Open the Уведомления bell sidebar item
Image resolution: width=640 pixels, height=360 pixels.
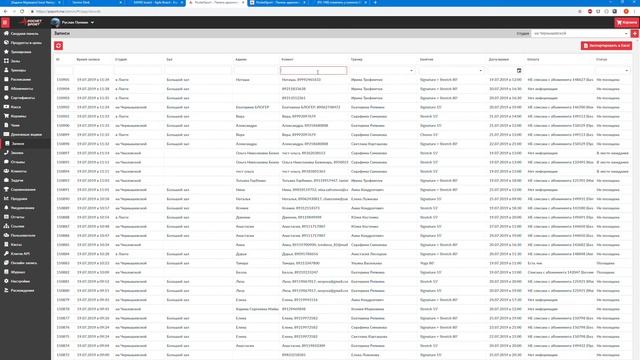(x=25, y=208)
